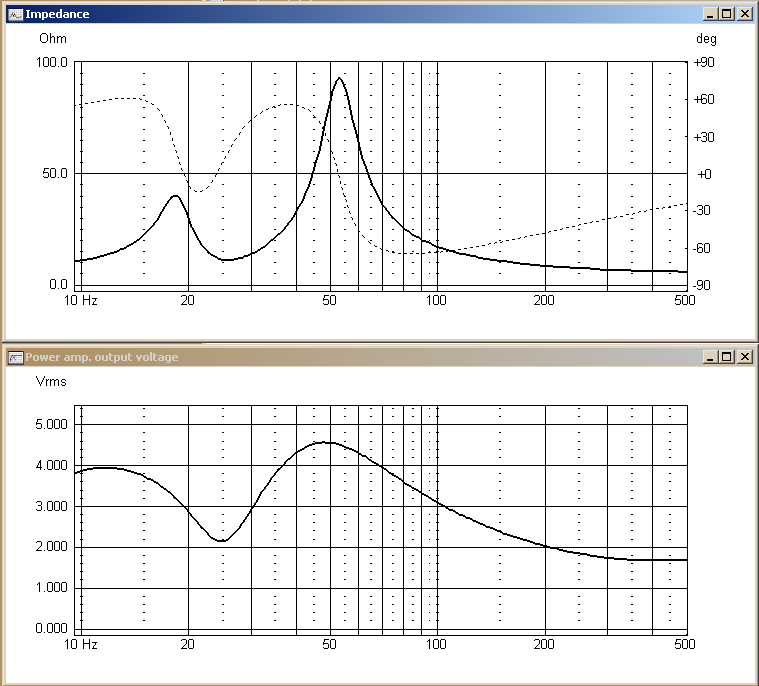This screenshot has width=759, height=686.
Task: Maximize the Power amp. output voltage window
Action: point(727,357)
